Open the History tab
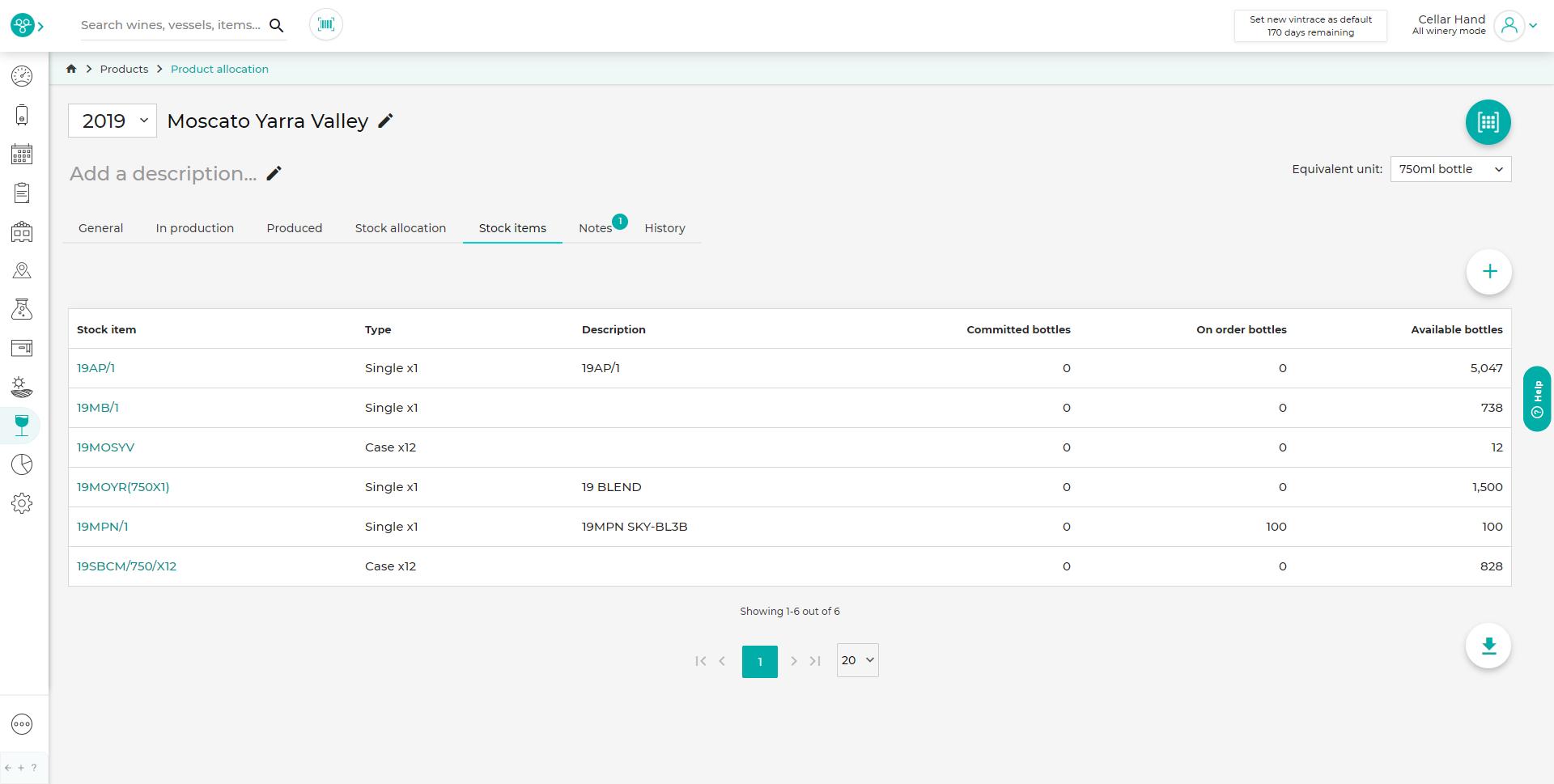The image size is (1554, 784). pyautogui.click(x=664, y=228)
